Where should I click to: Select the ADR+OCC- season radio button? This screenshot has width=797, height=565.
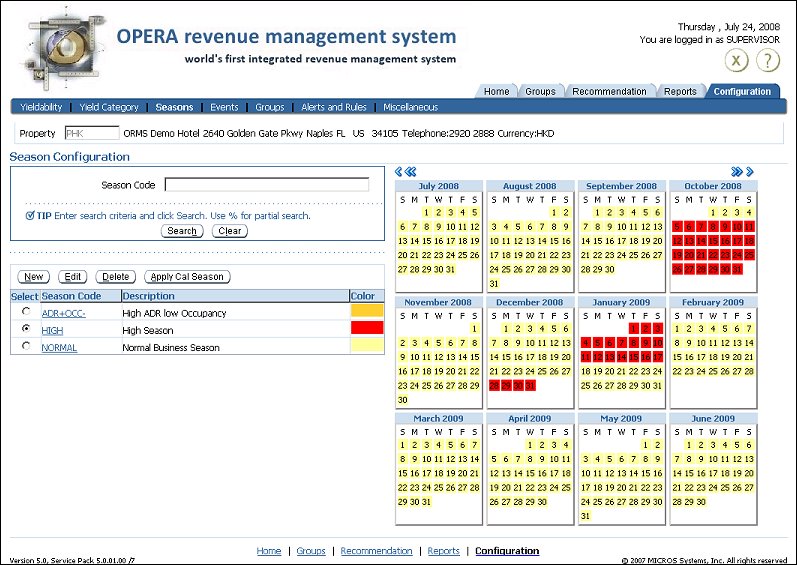coord(26,312)
